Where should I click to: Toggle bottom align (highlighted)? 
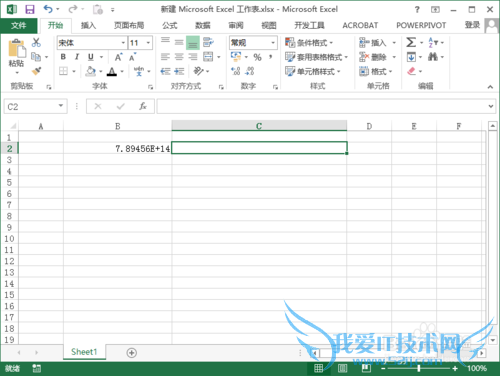point(193,43)
